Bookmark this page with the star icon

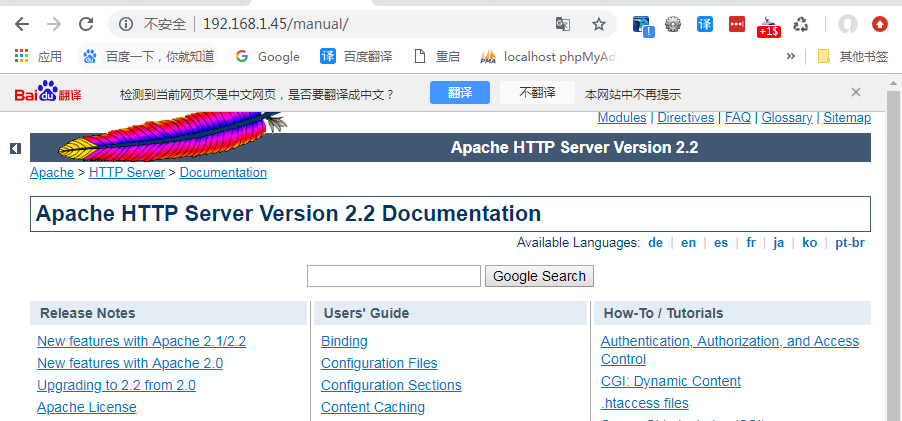pos(599,24)
